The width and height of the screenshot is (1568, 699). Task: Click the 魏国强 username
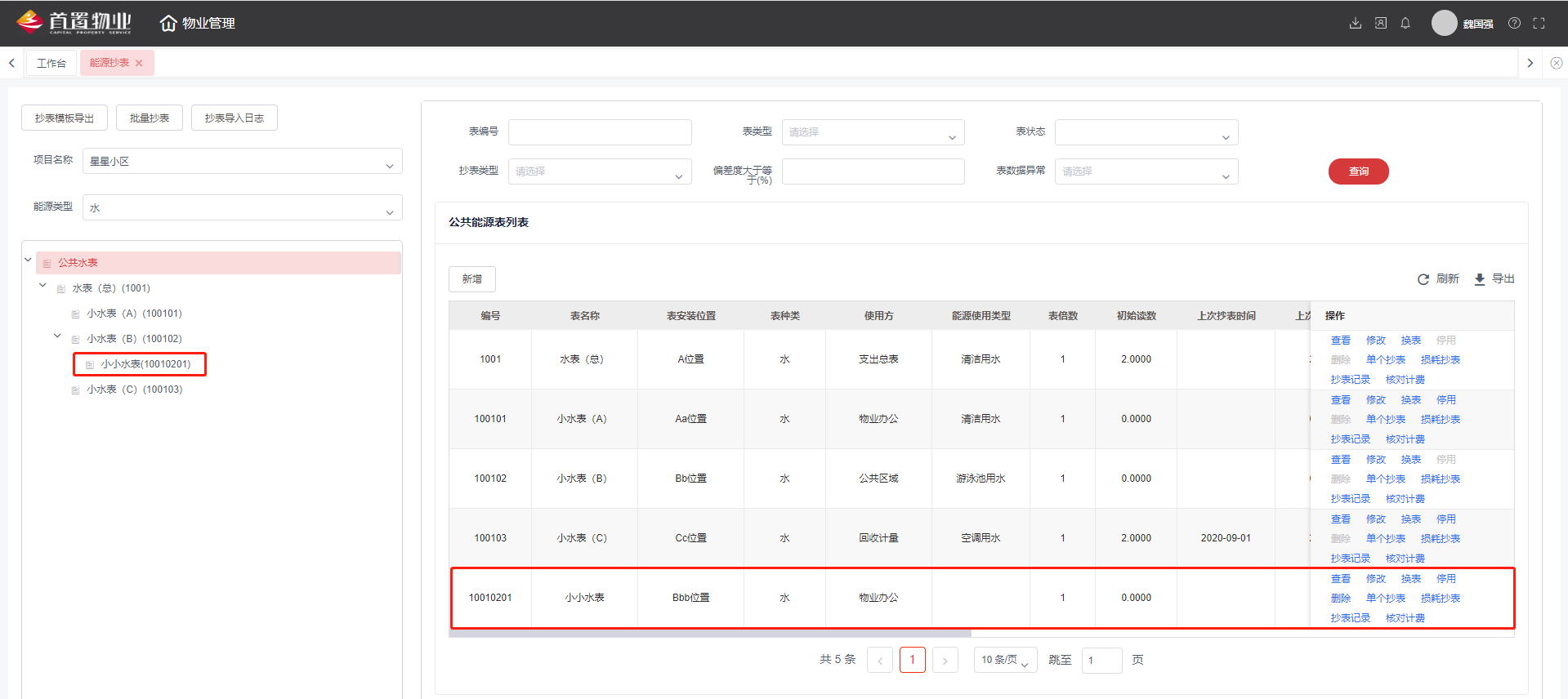[x=1478, y=24]
